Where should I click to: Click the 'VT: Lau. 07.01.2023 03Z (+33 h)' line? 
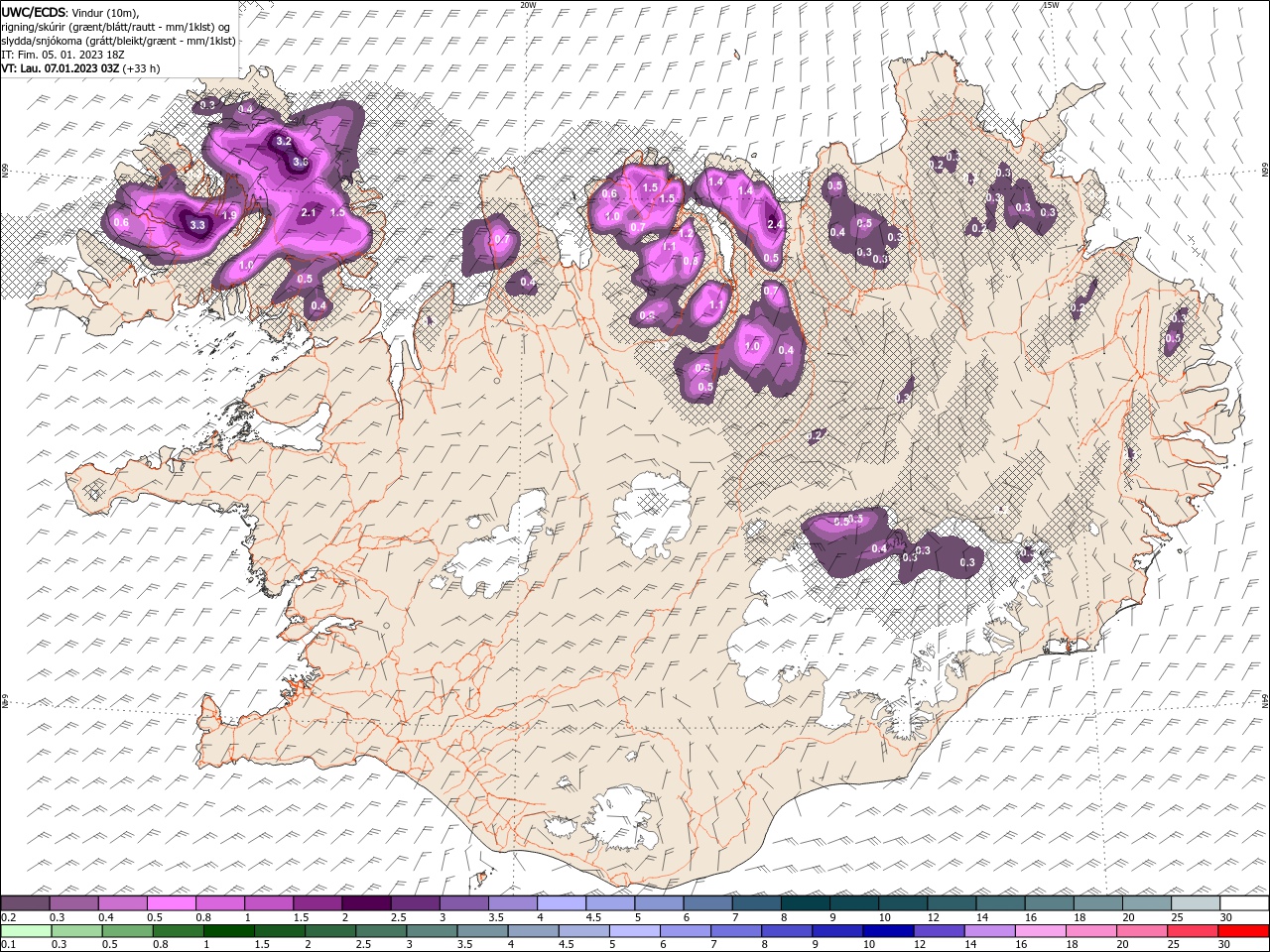(80, 68)
